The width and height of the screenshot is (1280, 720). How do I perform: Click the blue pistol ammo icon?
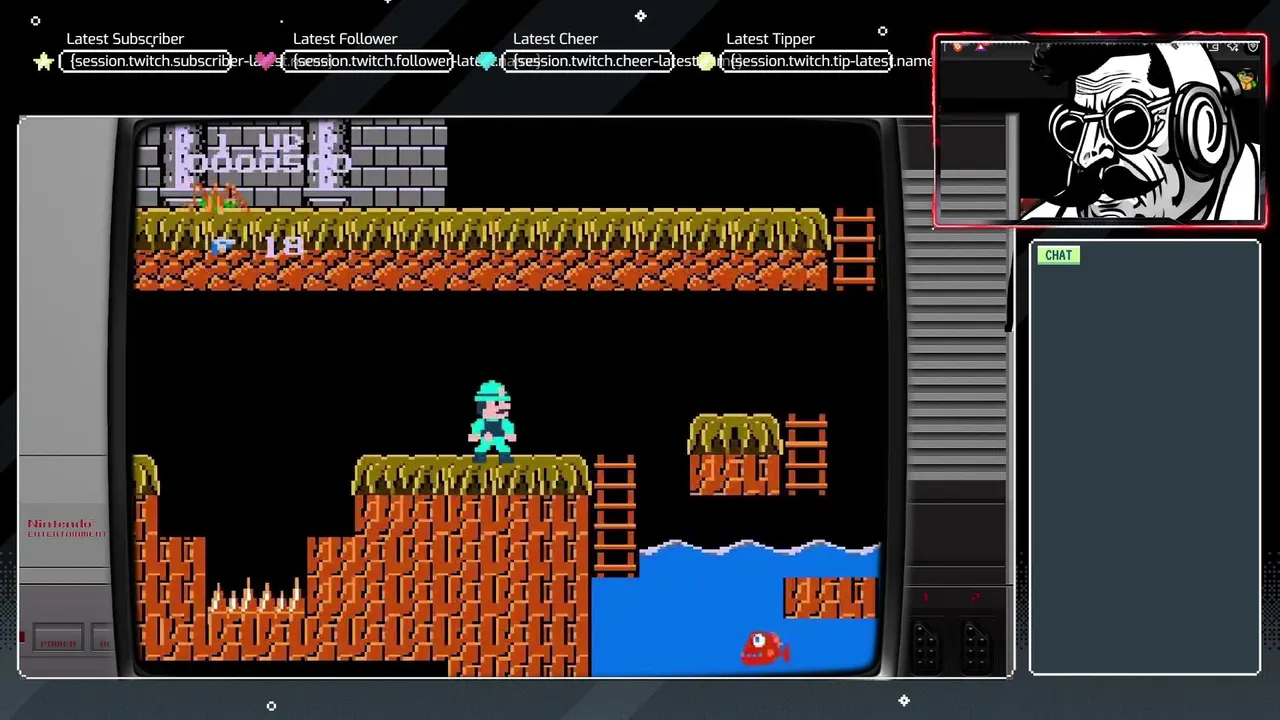click(222, 246)
